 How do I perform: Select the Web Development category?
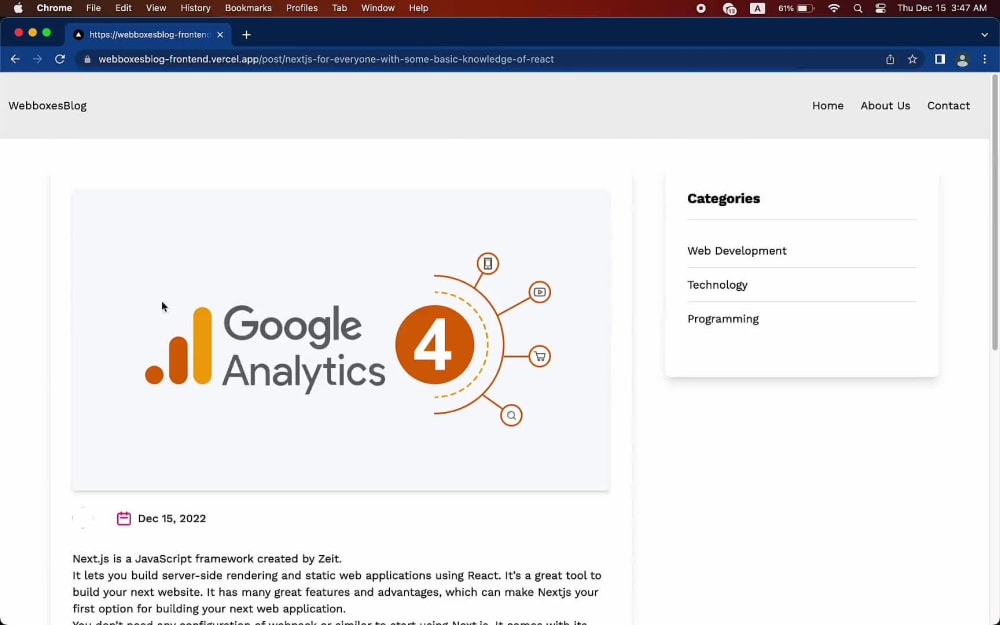coord(737,251)
